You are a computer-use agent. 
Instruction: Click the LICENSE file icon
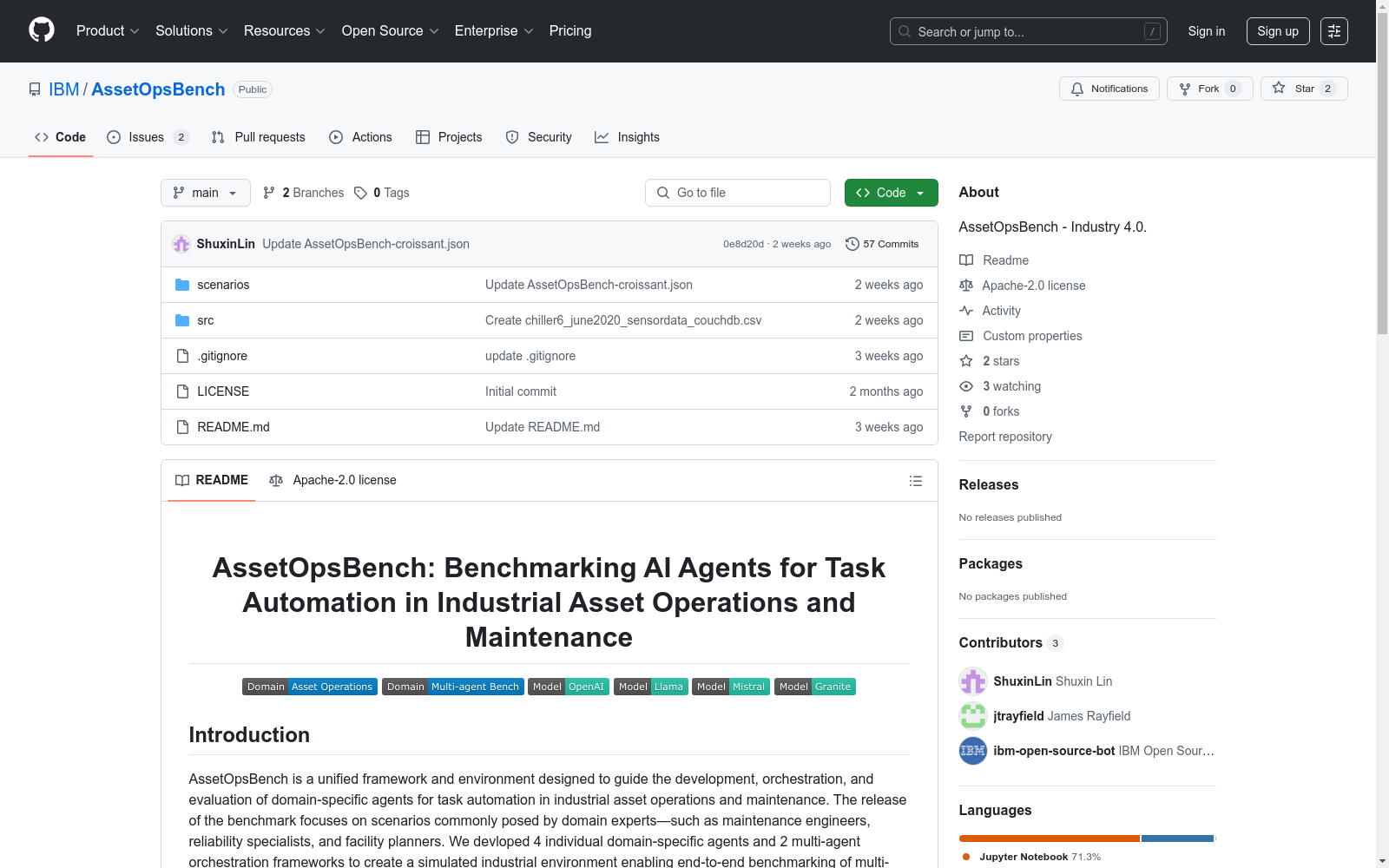tap(182, 391)
